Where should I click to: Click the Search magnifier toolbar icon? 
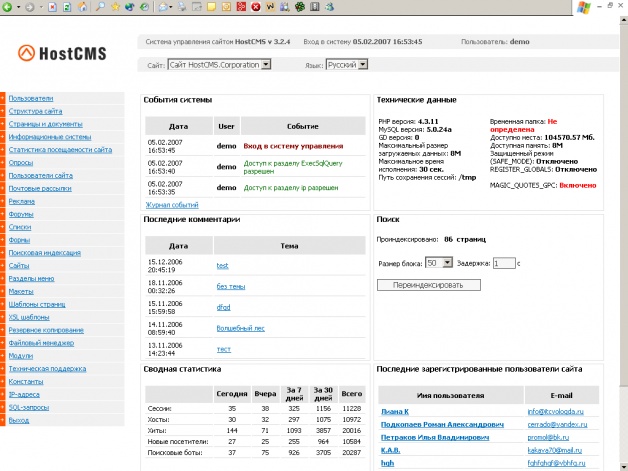point(100,7)
